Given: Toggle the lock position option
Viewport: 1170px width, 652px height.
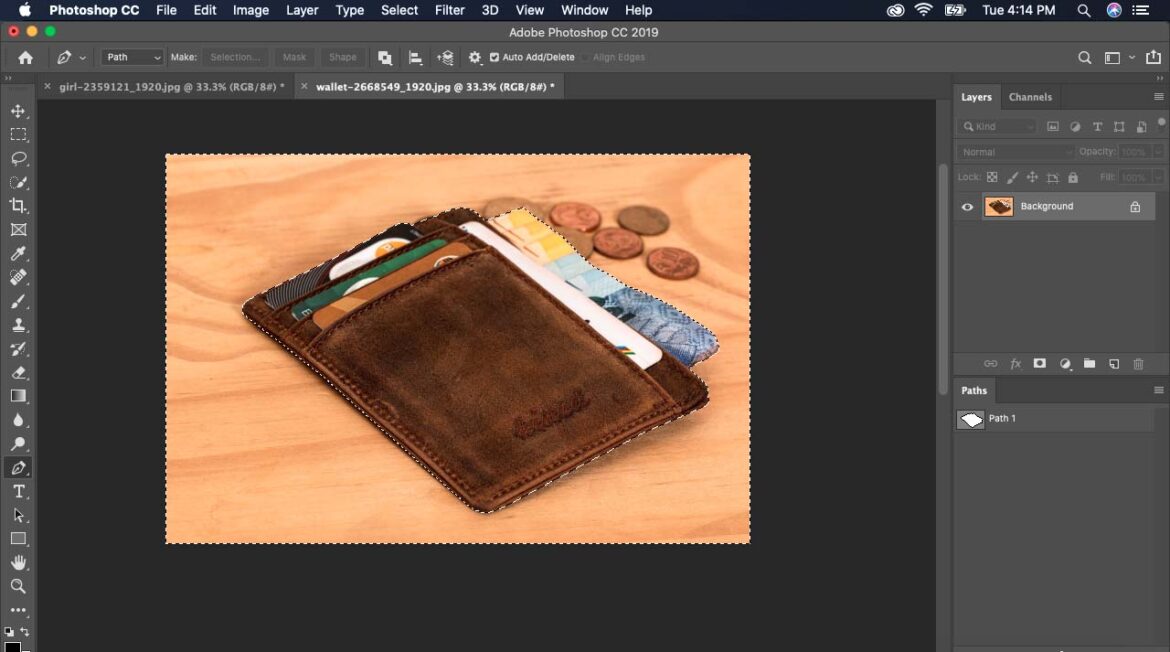Looking at the screenshot, I should 1032,177.
